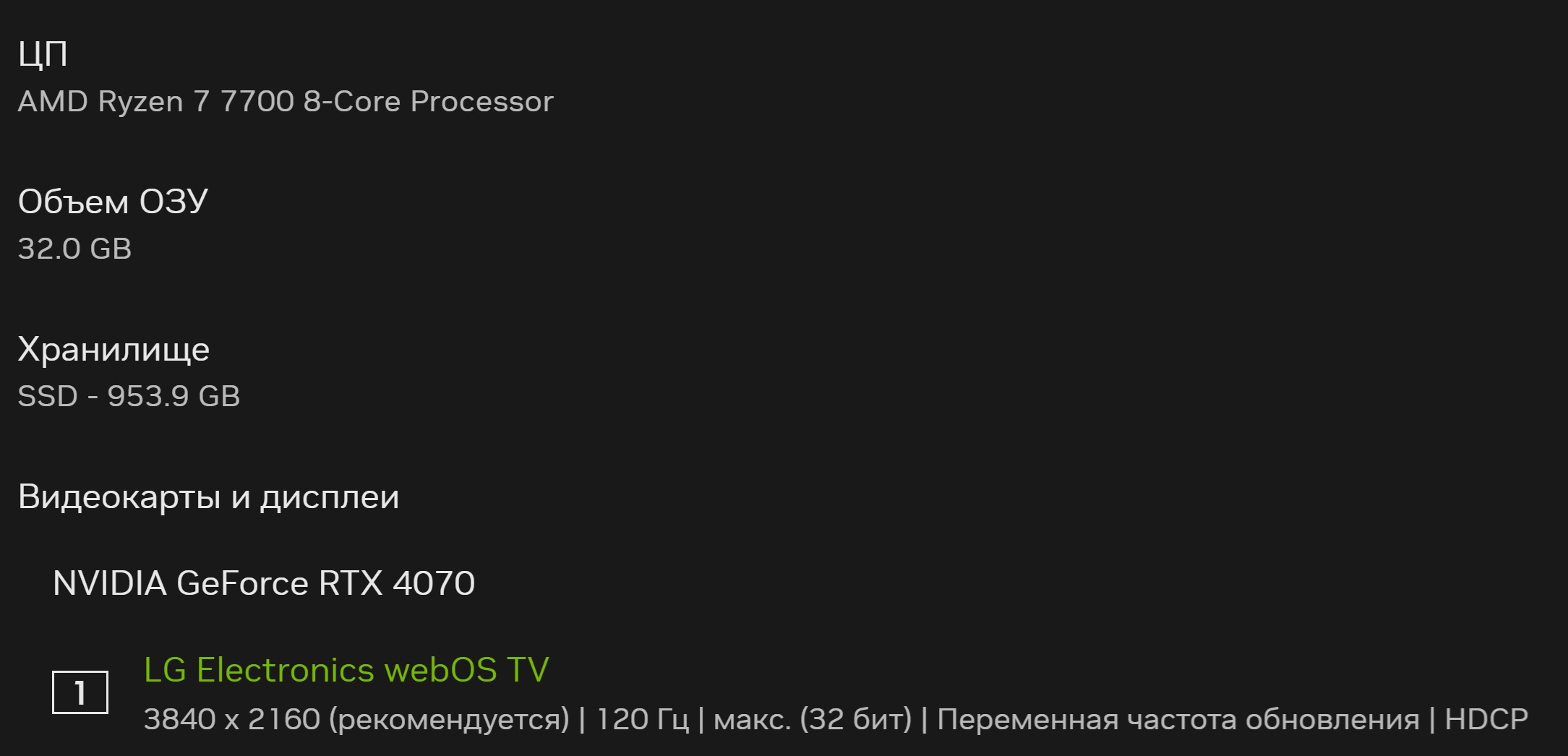The height and width of the screenshot is (756, 1568).
Task: Click the 3840 x 2160 resolution text
Action: point(232,719)
